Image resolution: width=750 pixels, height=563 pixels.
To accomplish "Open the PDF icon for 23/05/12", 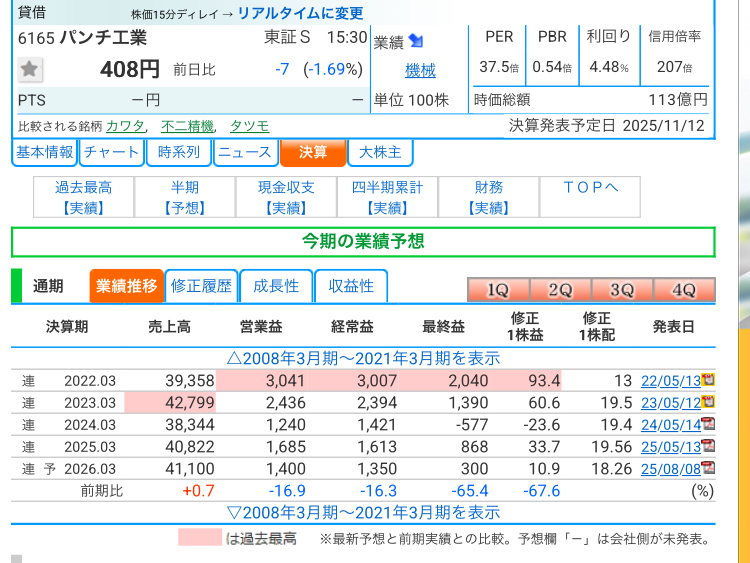I will 708,402.
